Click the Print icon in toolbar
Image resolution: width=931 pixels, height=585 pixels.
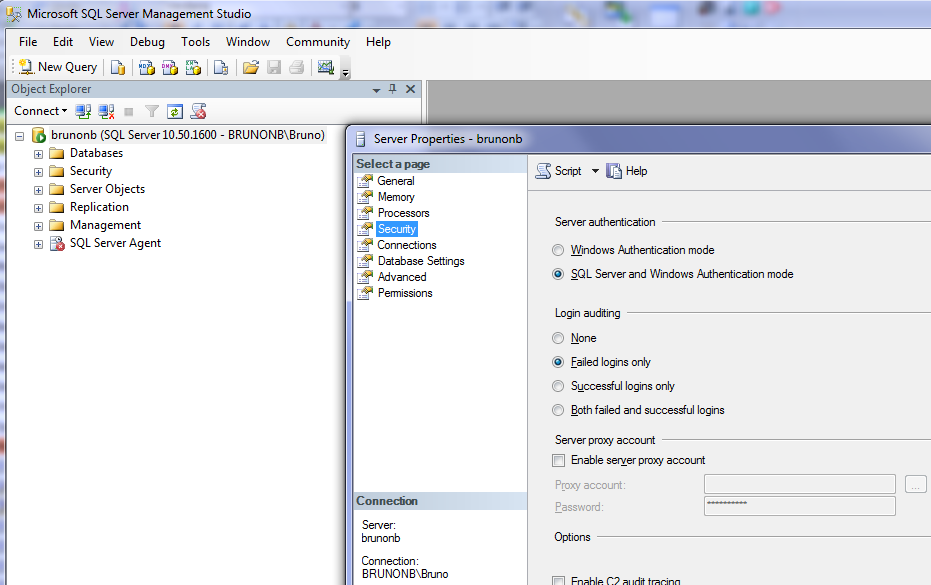[297, 68]
